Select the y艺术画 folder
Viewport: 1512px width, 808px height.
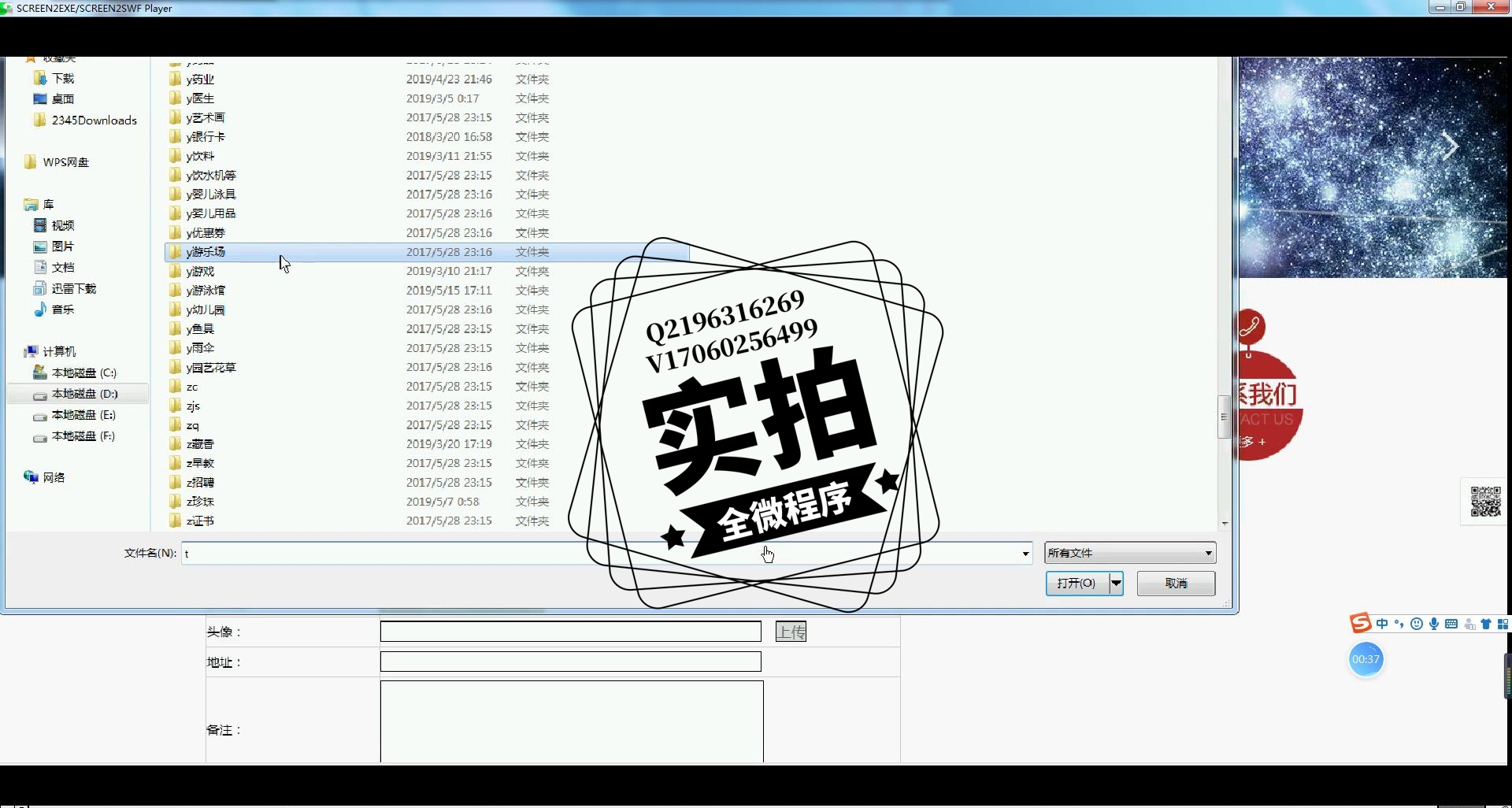point(205,117)
